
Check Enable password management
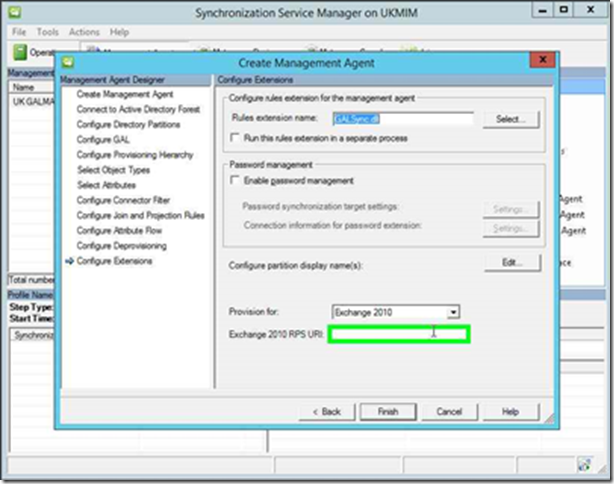(235, 180)
